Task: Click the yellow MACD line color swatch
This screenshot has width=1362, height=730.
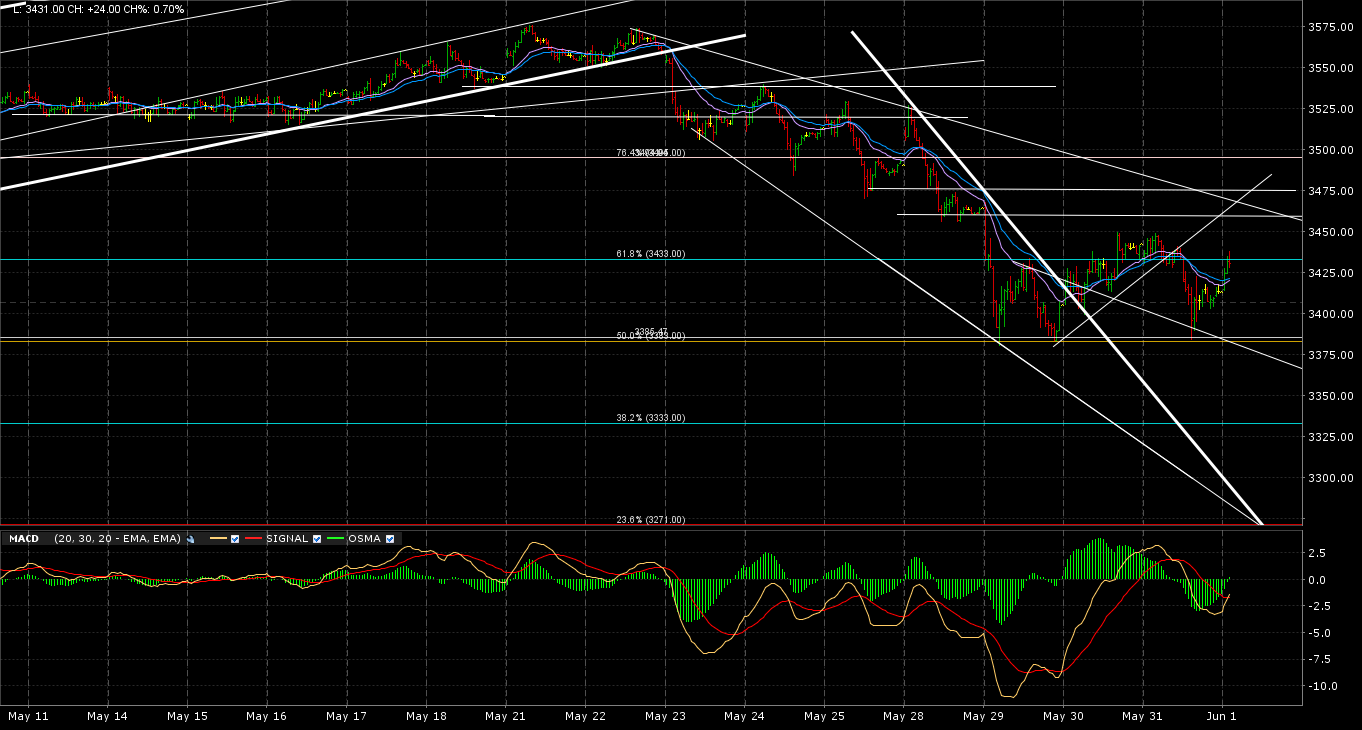Action: pyautogui.click(x=216, y=539)
